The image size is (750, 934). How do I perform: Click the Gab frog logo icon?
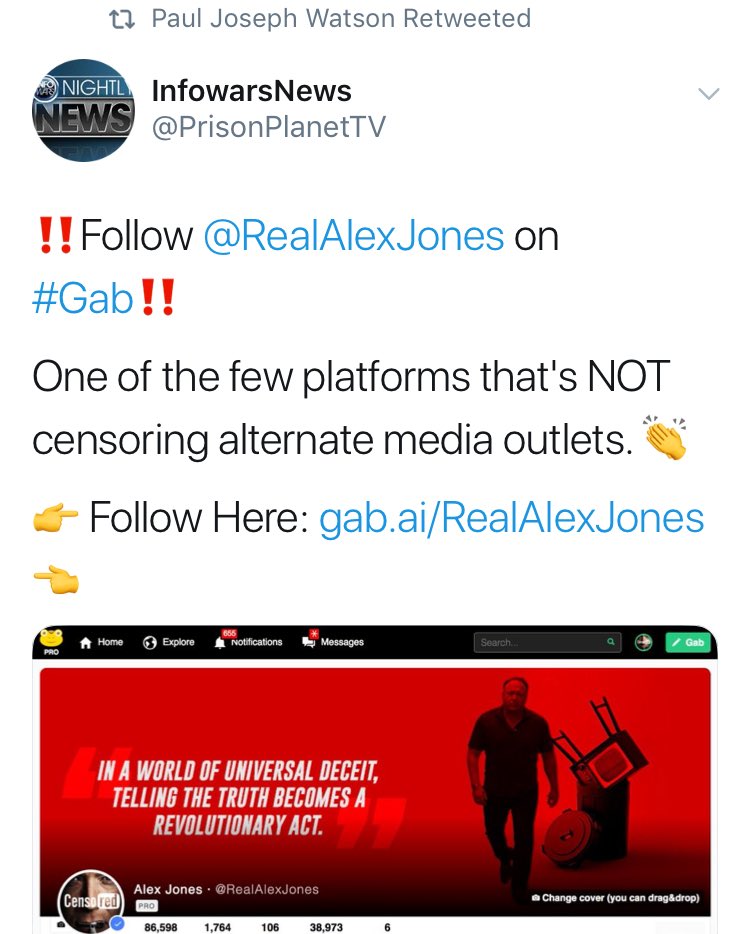point(52,639)
